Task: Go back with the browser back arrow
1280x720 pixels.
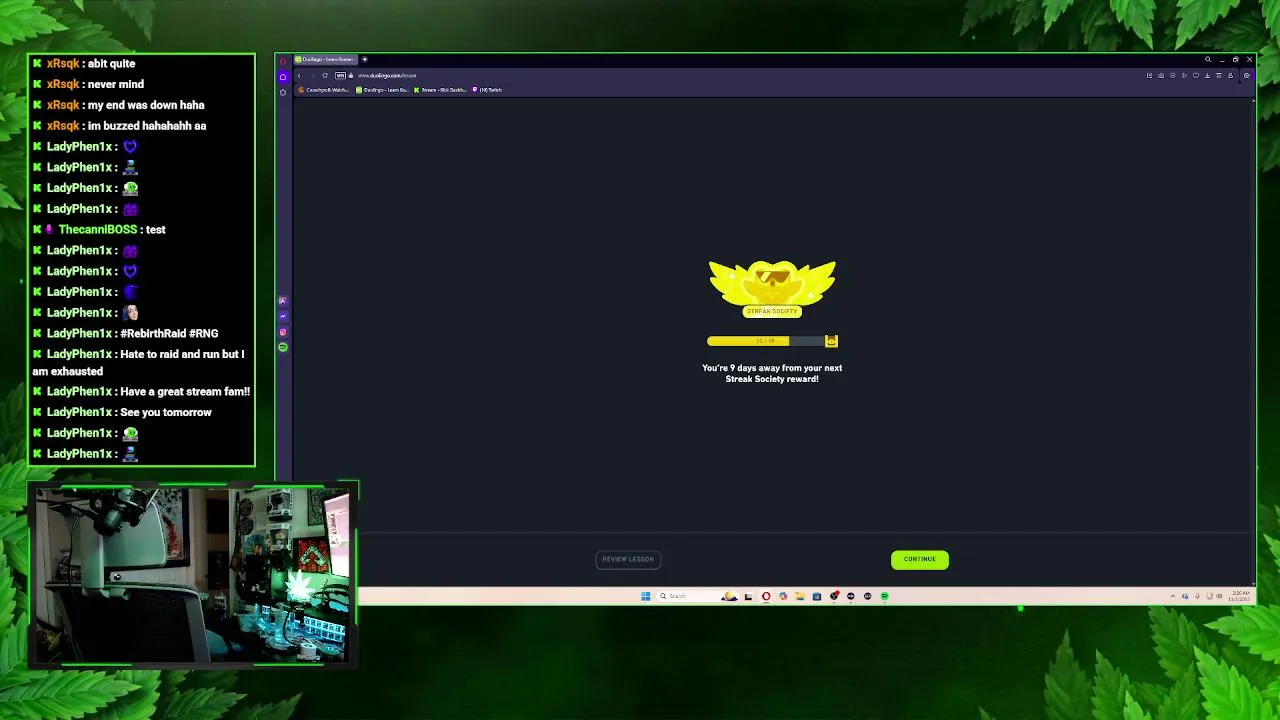Action: pos(299,76)
